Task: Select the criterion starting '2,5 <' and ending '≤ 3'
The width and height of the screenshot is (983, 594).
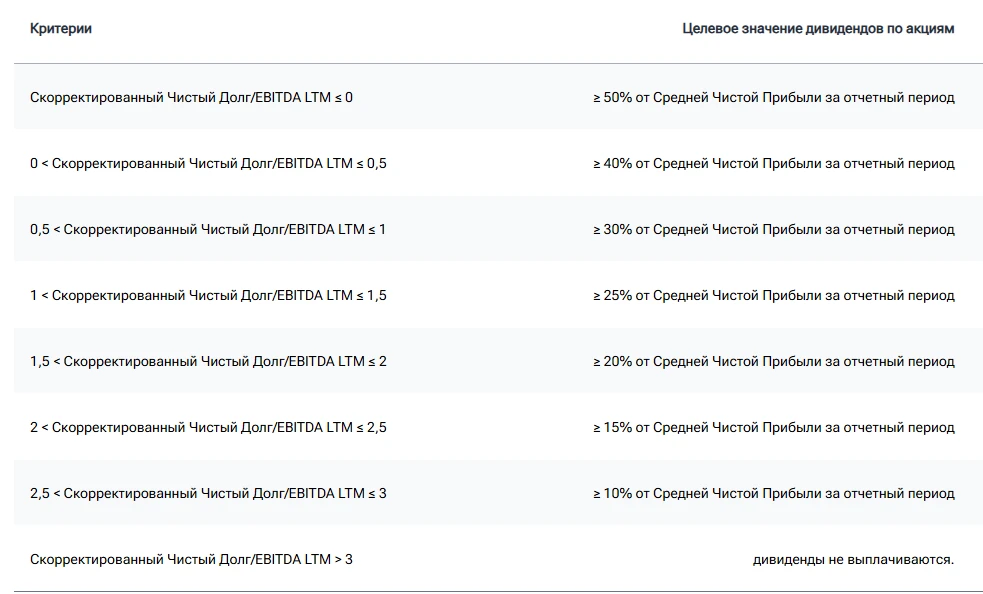Action: [208, 494]
